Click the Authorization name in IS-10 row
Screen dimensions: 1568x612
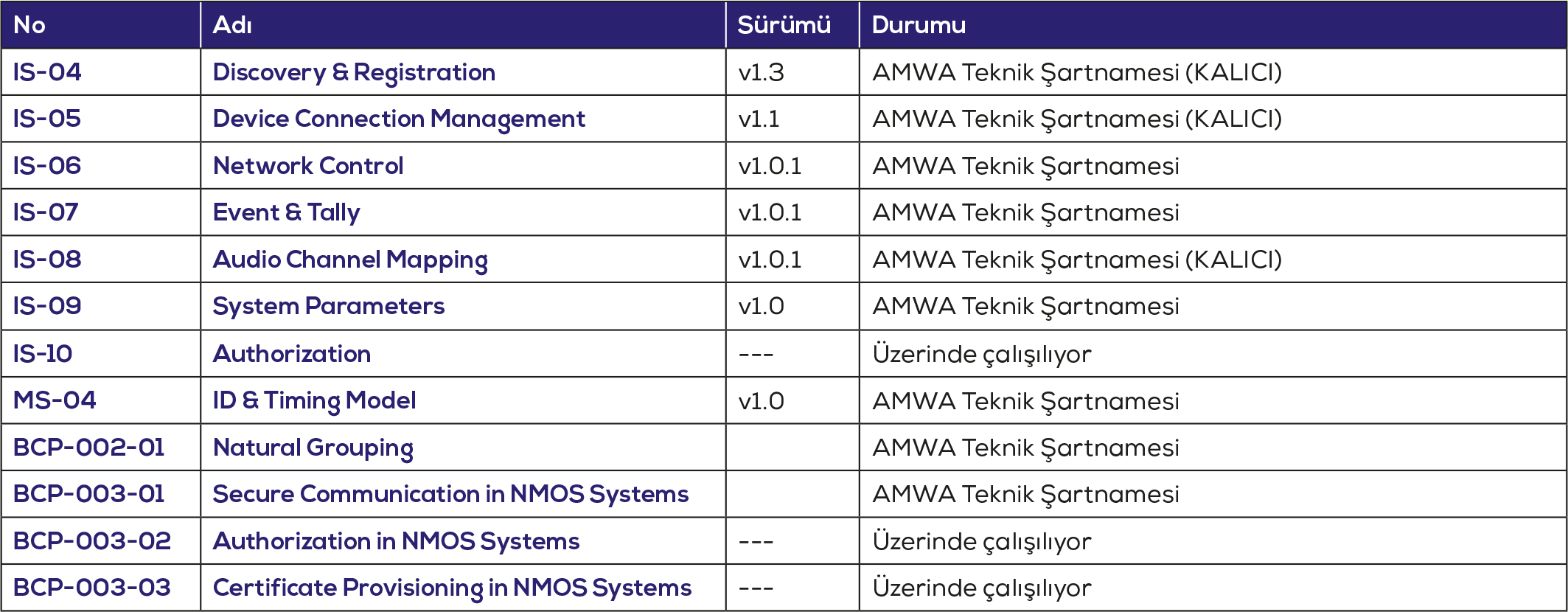(292, 354)
